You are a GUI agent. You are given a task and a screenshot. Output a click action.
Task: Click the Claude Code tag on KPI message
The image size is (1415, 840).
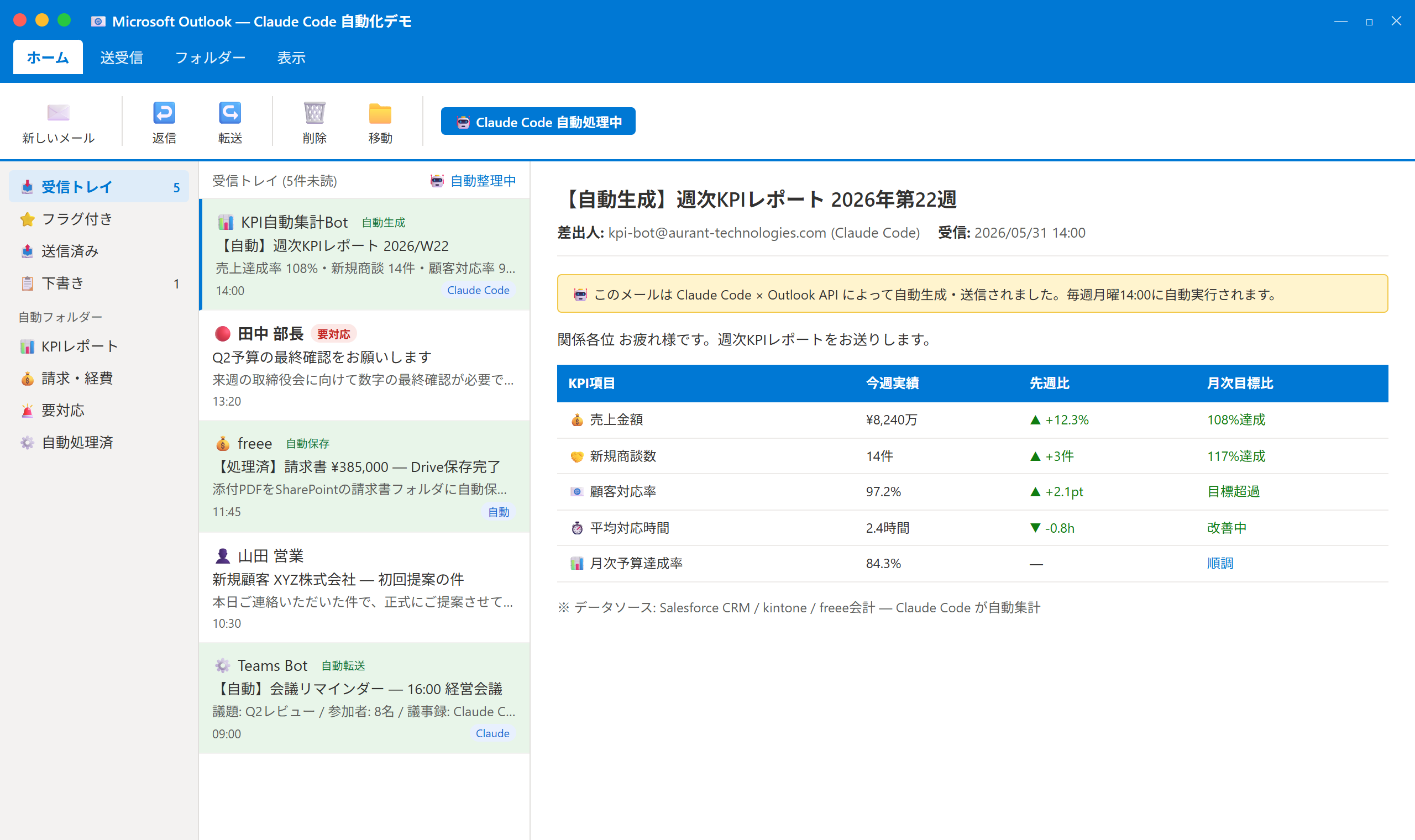tap(478, 290)
